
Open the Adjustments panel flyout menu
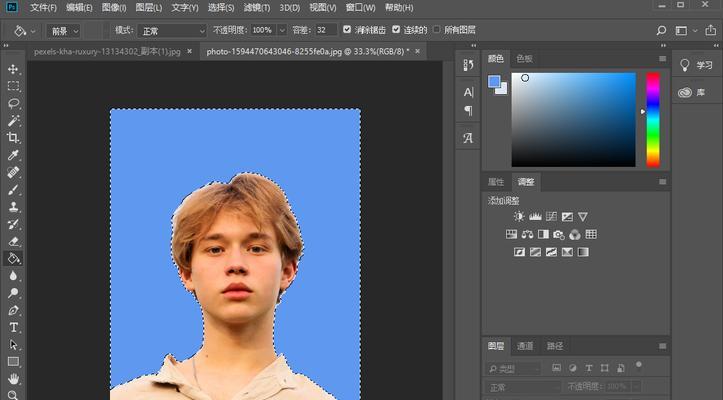[662, 182]
